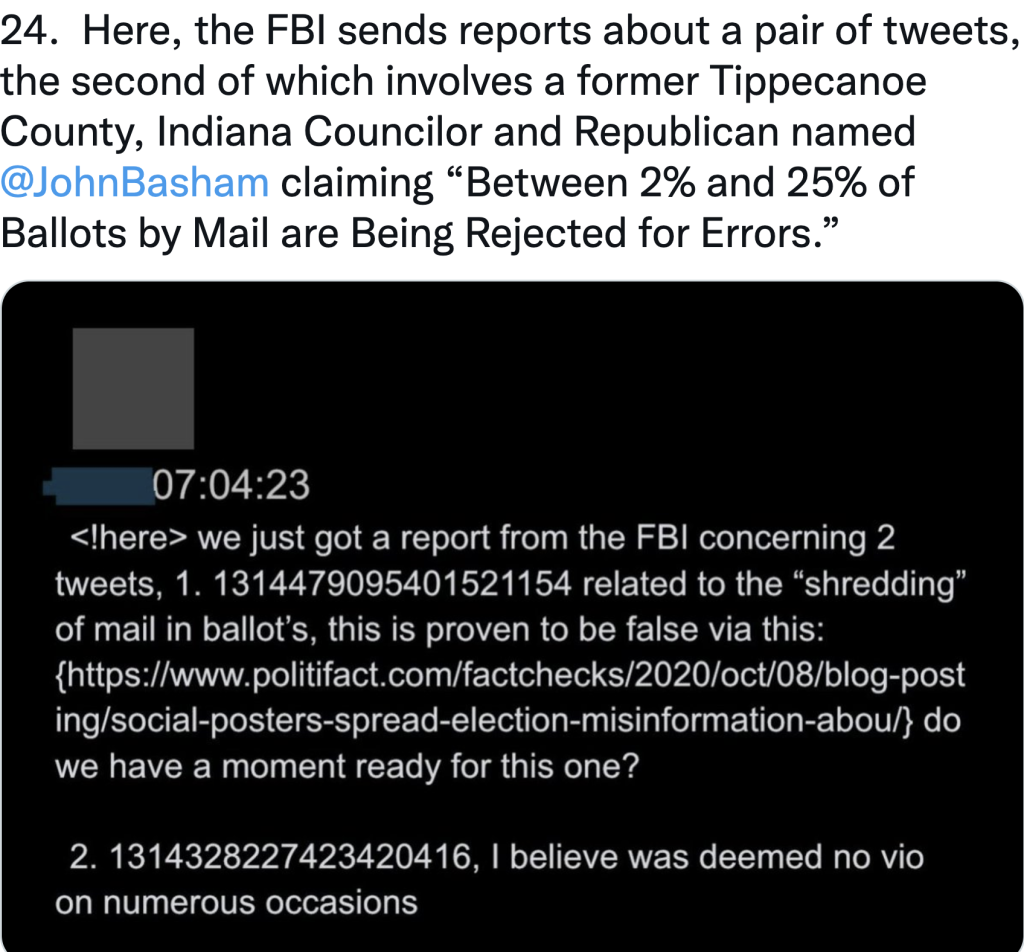Viewport: 1024px width, 952px height.
Task: Click "Indiana Councilor and Republican named" text
Action: coord(536,132)
